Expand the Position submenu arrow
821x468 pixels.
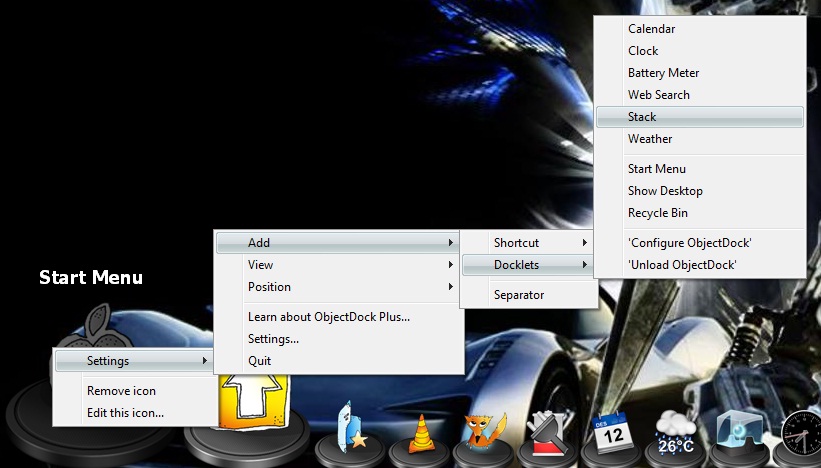450,286
